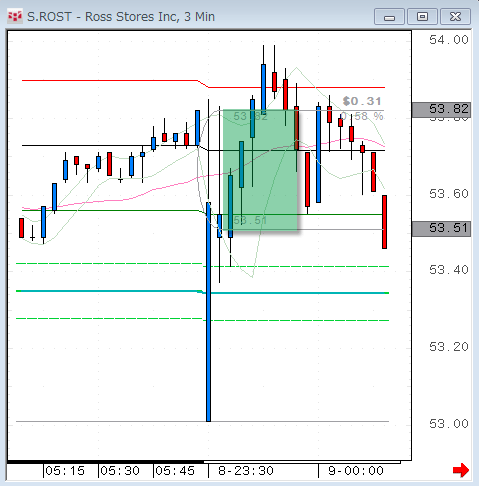
Task: Click the 0.58 % measurement label
Action: click(x=362, y=116)
